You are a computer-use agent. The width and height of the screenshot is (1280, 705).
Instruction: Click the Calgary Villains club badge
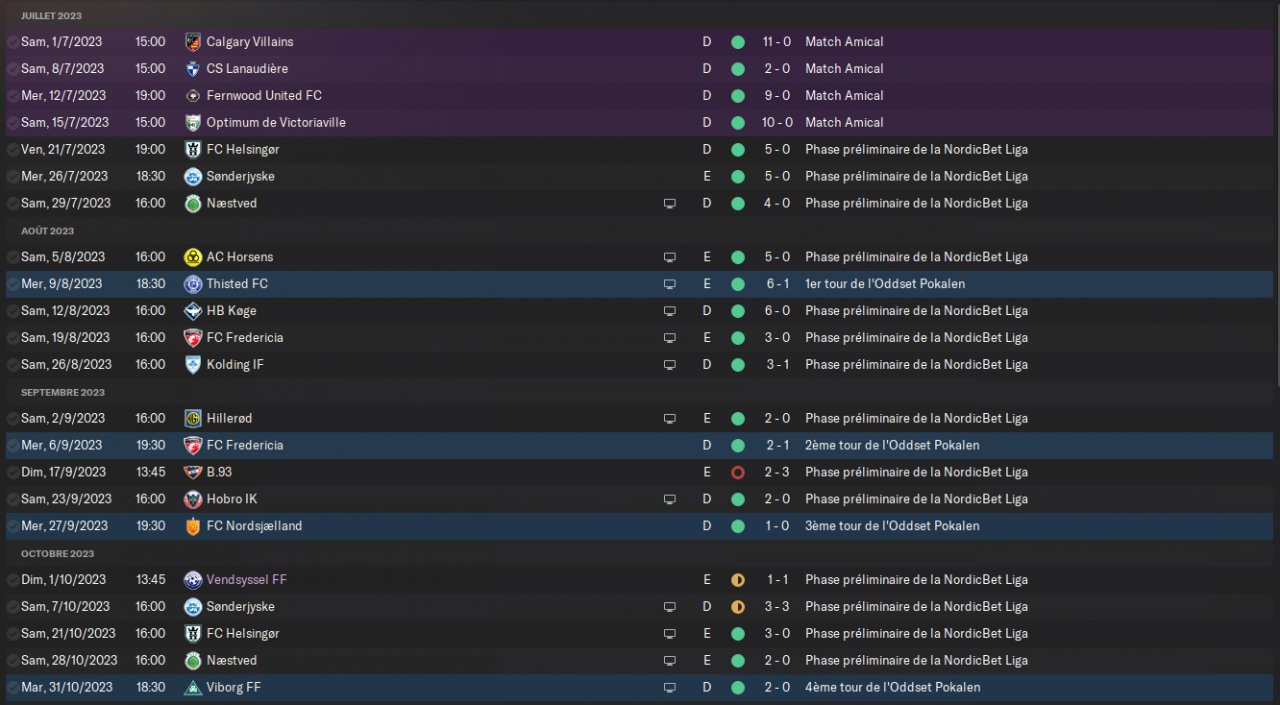193,42
